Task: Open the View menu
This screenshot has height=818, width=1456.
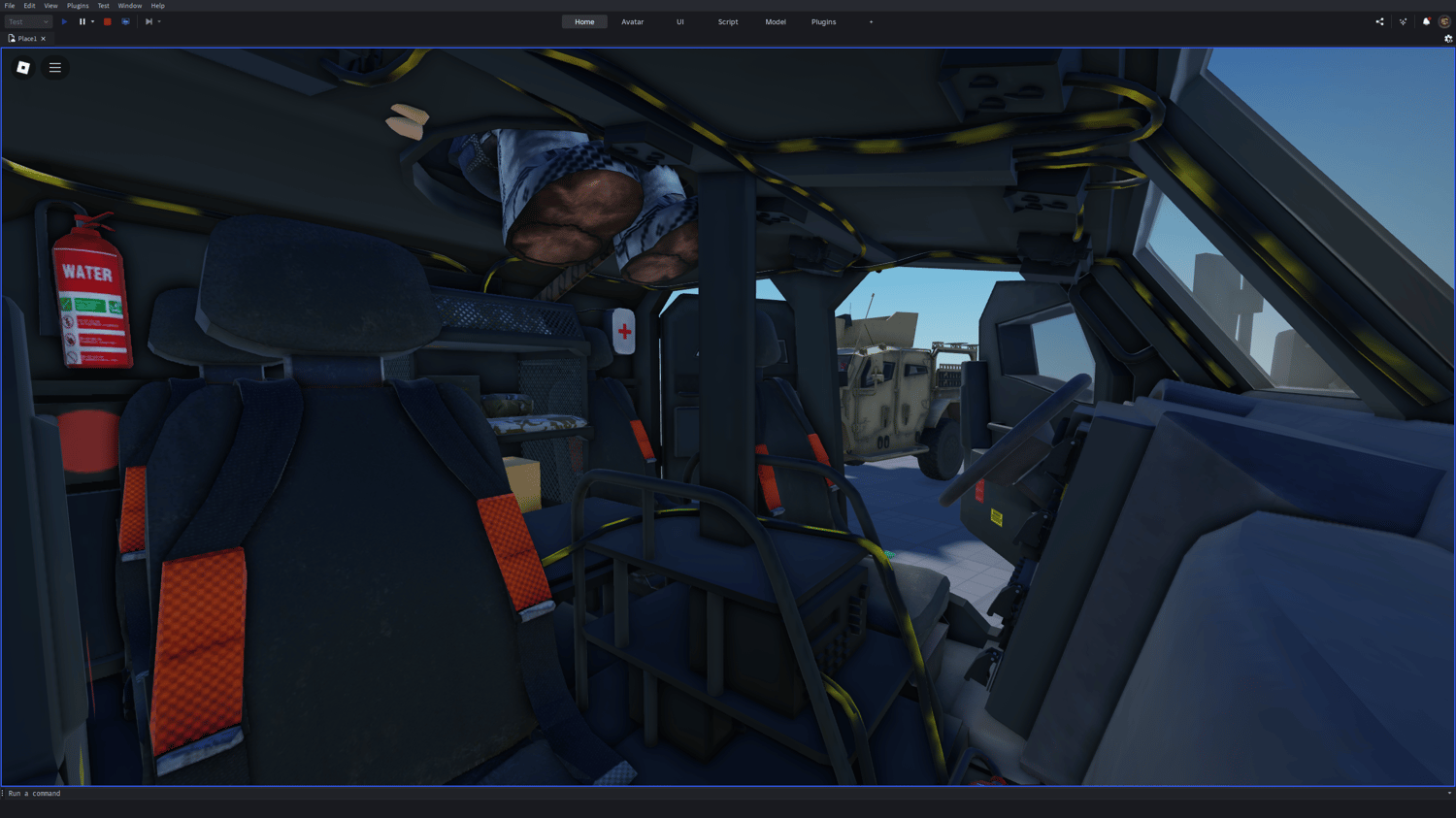Action: coord(50,6)
